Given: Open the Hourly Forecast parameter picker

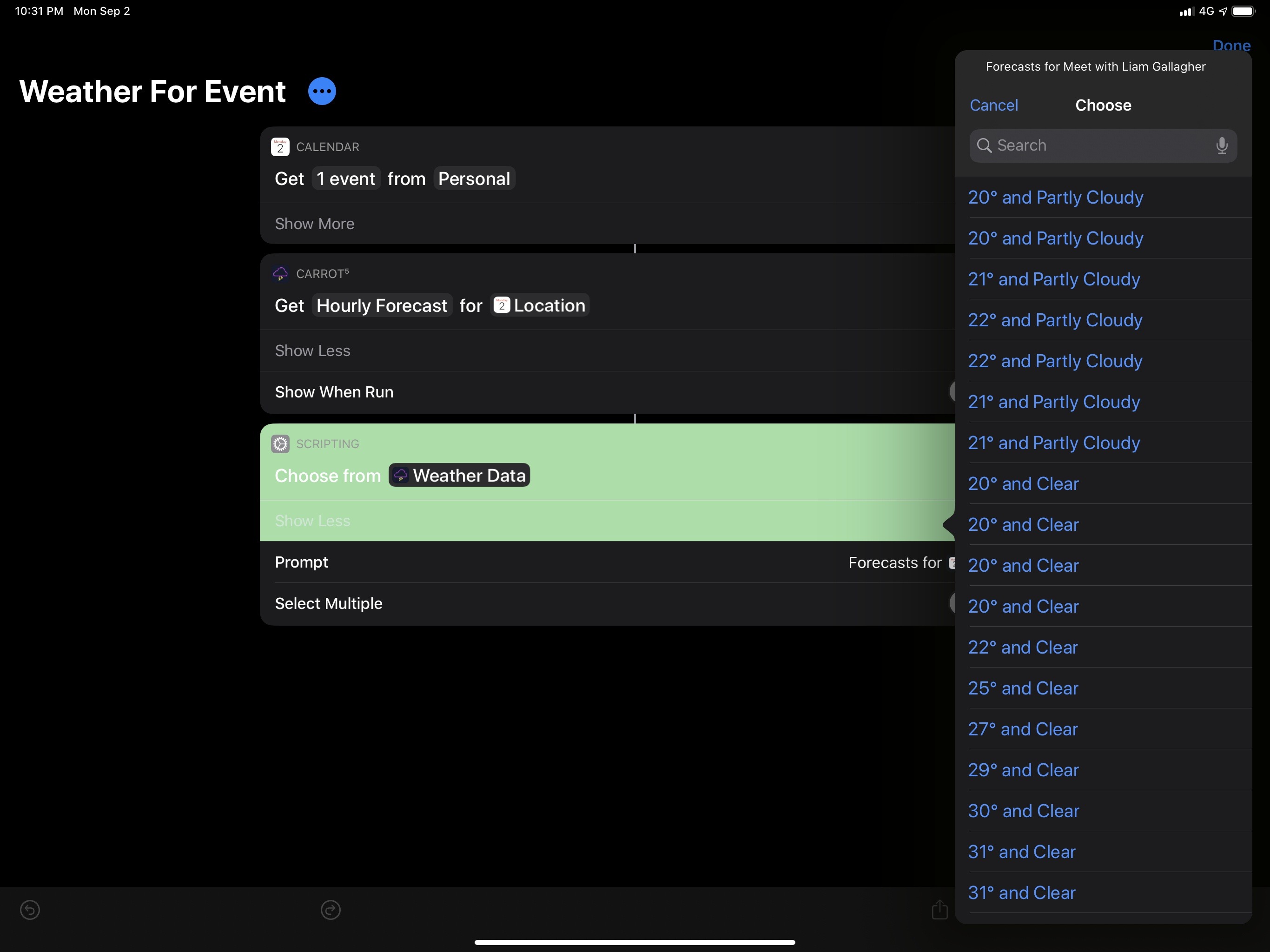Looking at the screenshot, I should pyautogui.click(x=382, y=305).
